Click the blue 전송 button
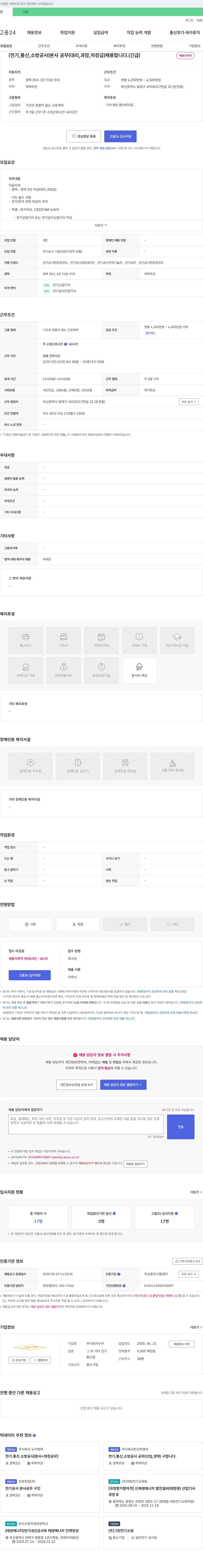 [180, 1127]
